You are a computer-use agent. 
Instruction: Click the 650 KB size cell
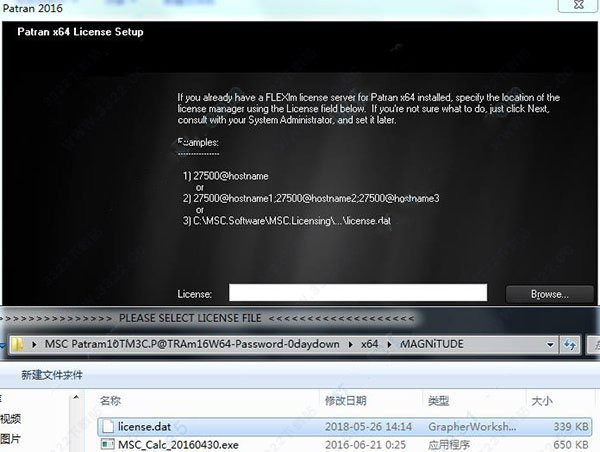click(571, 445)
